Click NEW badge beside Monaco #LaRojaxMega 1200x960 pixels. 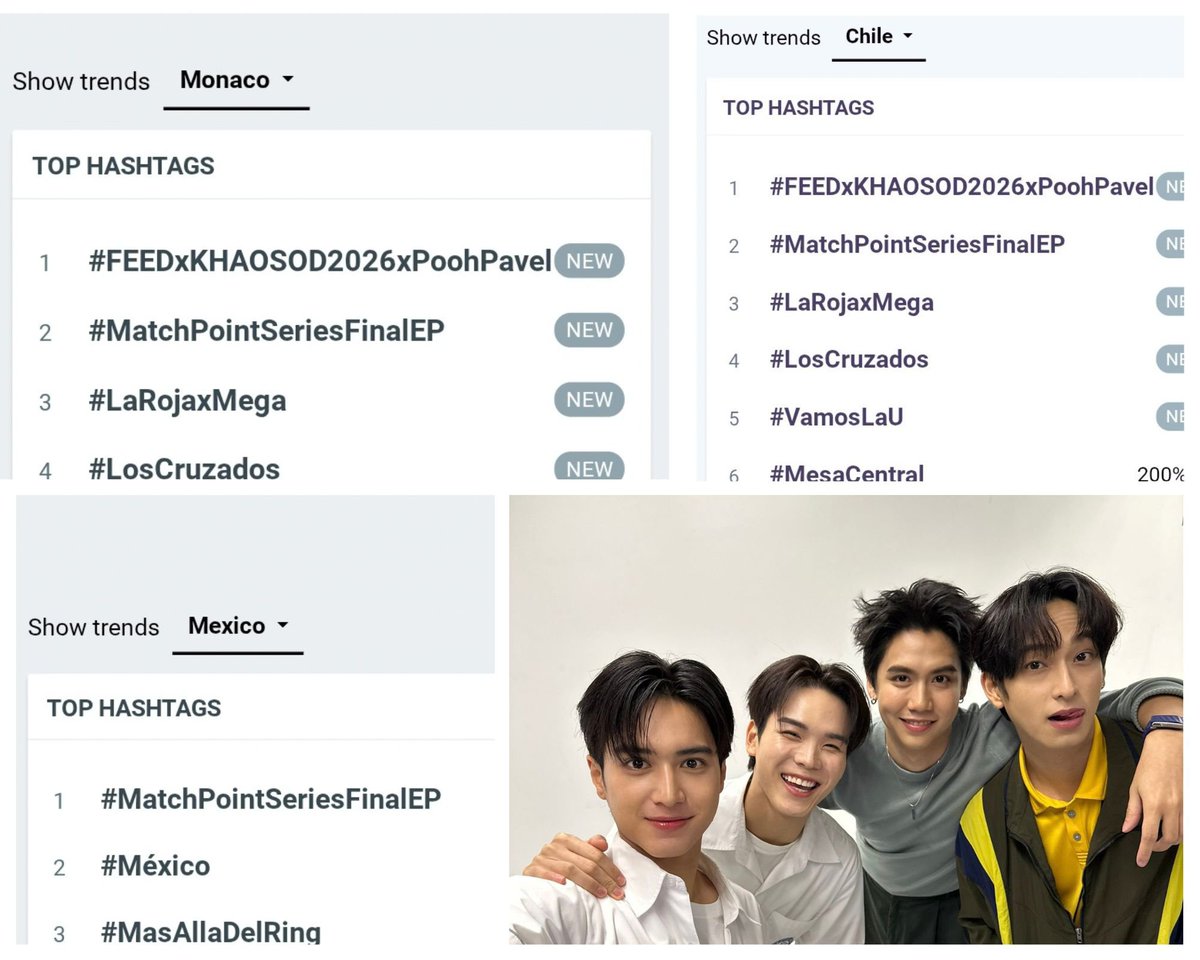click(589, 399)
